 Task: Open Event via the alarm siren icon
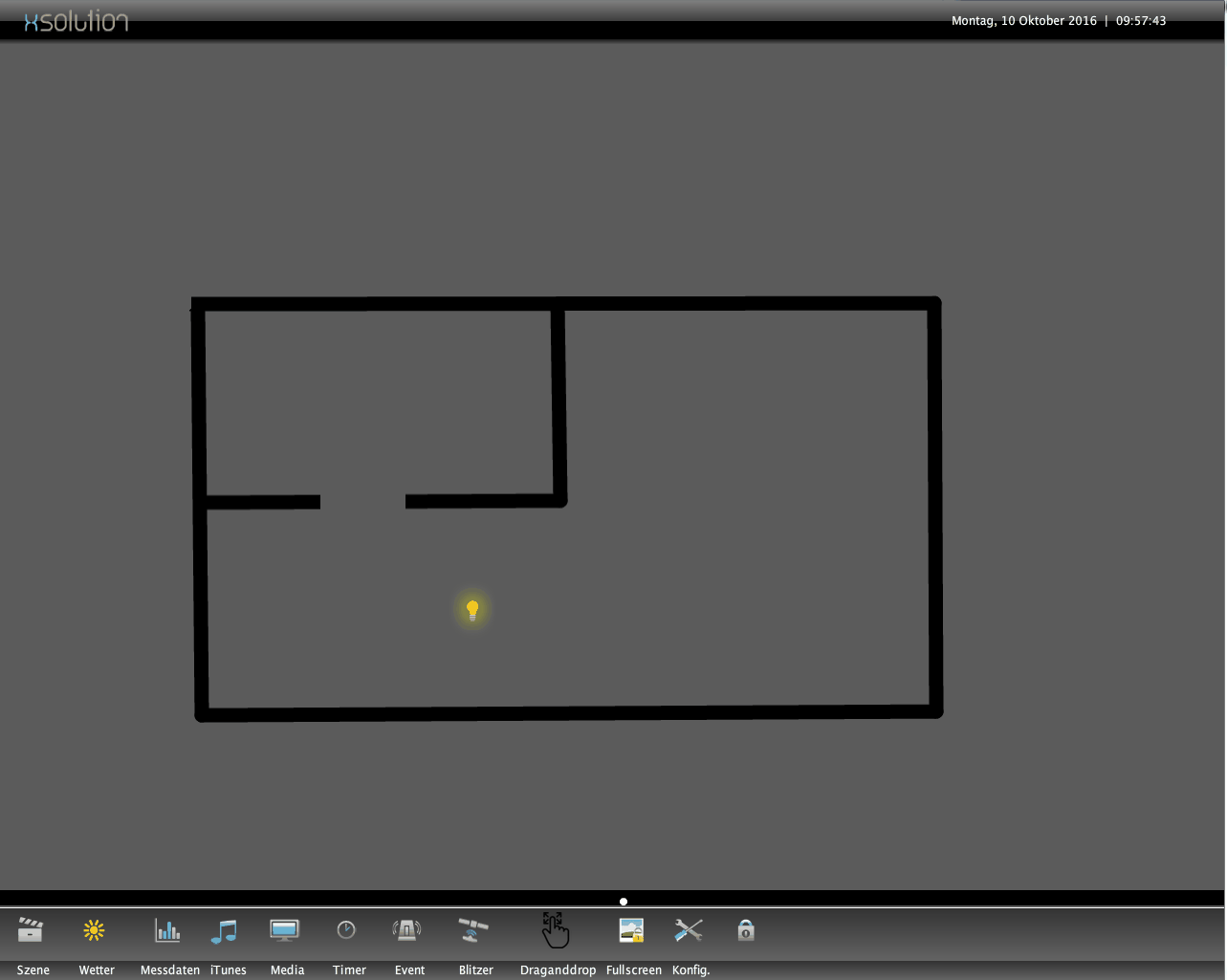tap(407, 929)
